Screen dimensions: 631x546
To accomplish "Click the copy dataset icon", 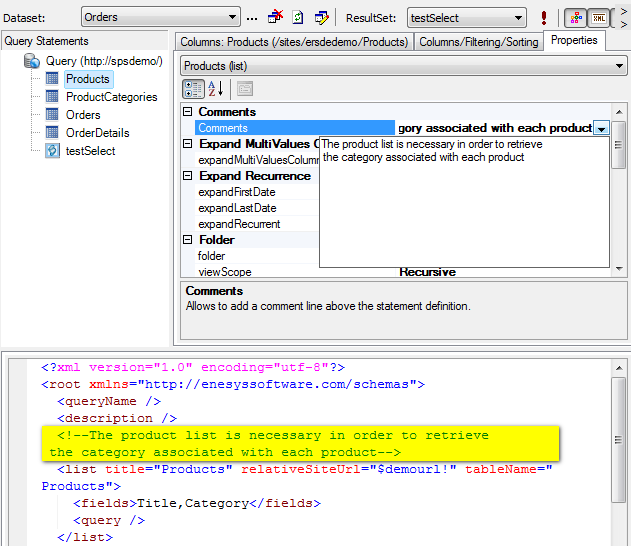I will pyautogui.click(x=299, y=18).
